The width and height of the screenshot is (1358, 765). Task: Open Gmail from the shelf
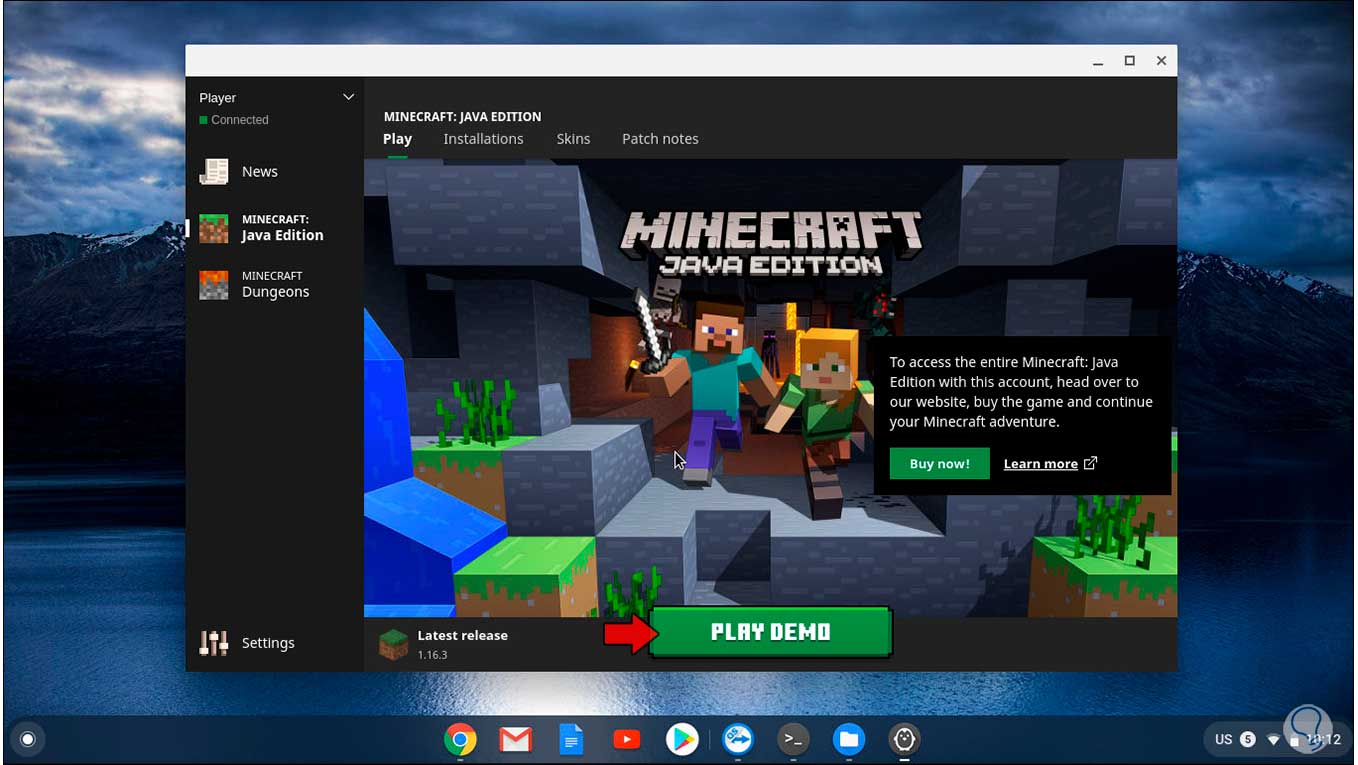(x=516, y=740)
